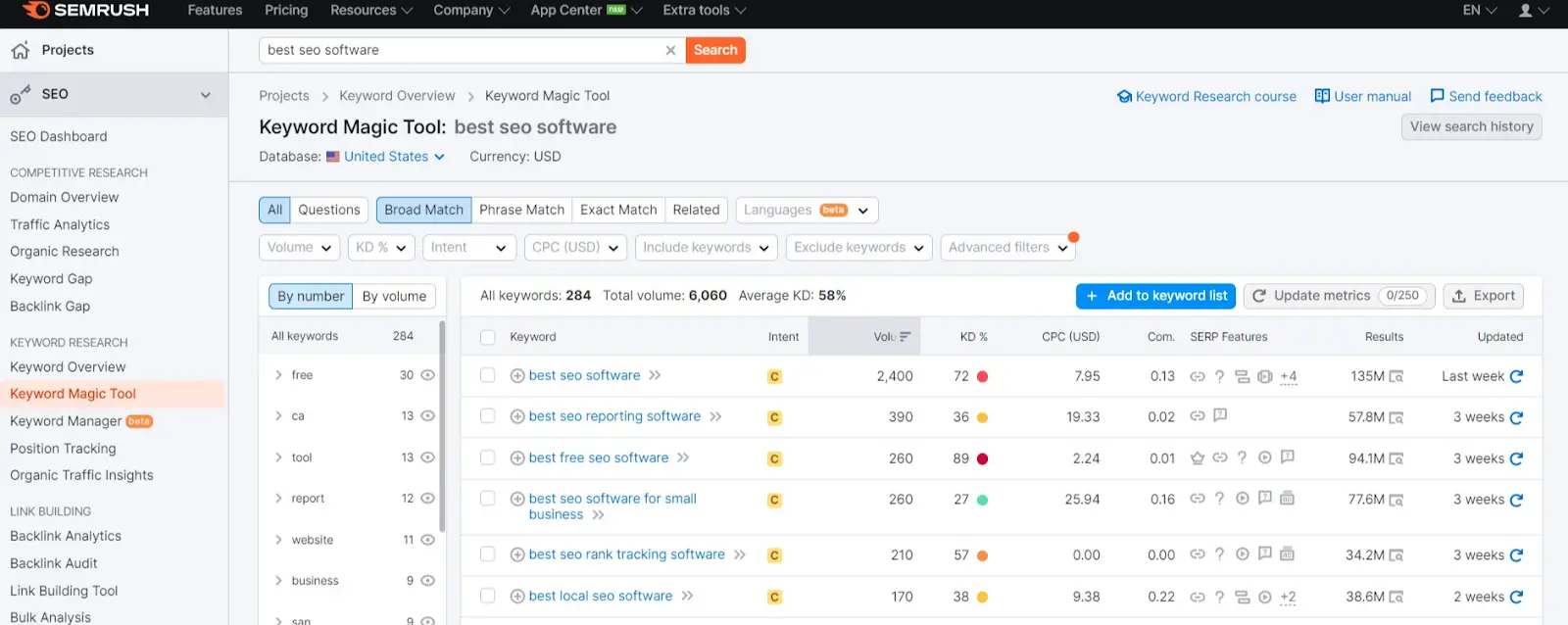Switch grouping to By volume

pyautogui.click(x=394, y=296)
